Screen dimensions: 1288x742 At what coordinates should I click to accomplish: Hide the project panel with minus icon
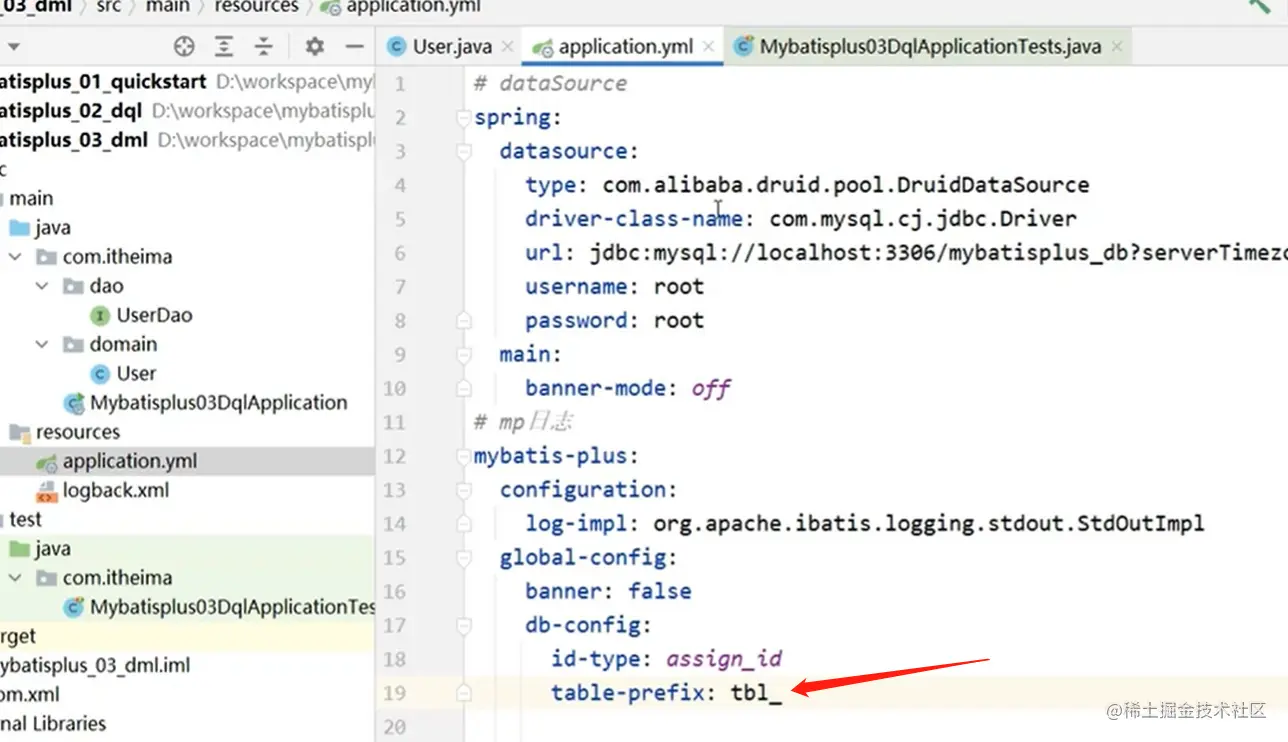(x=354, y=46)
